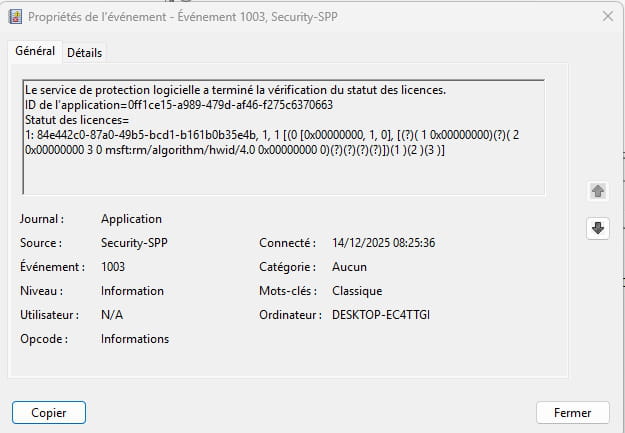Go to previous event with up arrow
The width and height of the screenshot is (625, 433).
(x=597, y=191)
